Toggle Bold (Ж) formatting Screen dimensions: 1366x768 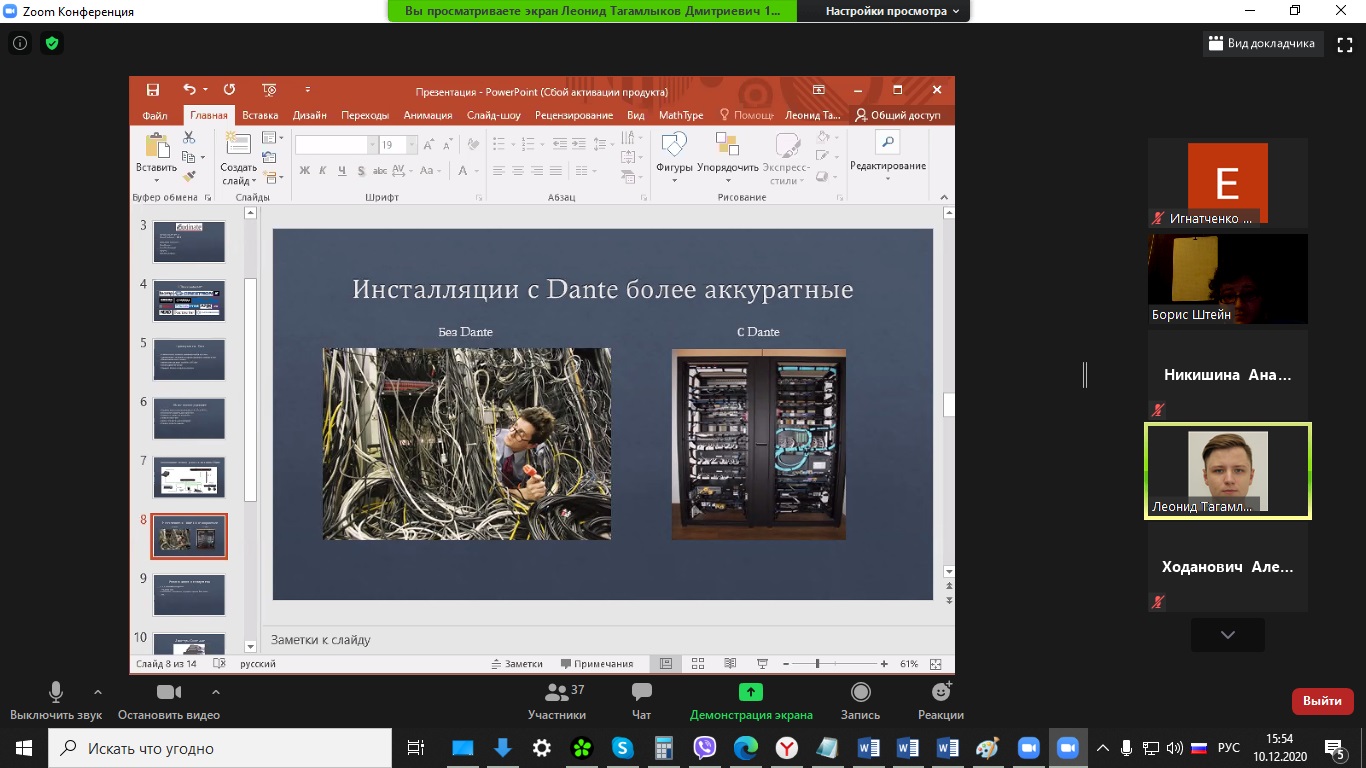pos(305,171)
